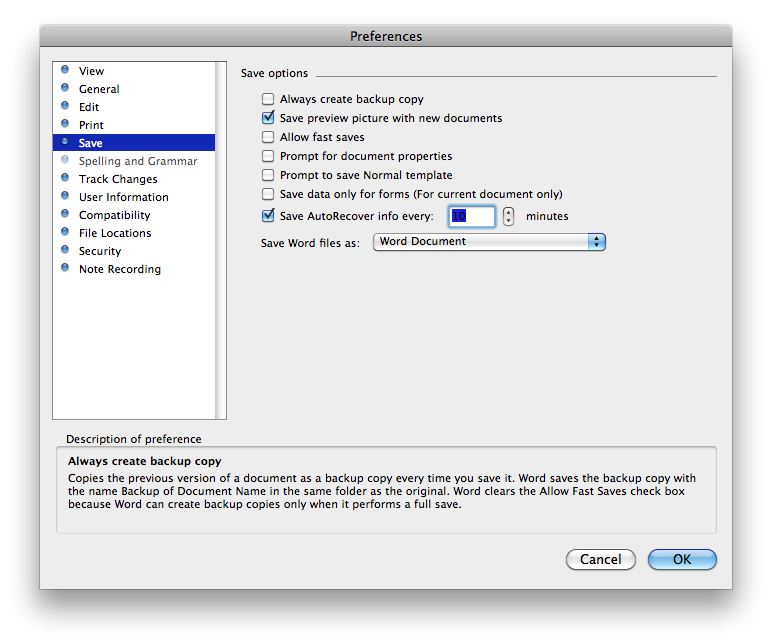The height and width of the screenshot is (644, 772).
Task: Click the blue bullet icon beside Print
Action: [64, 124]
